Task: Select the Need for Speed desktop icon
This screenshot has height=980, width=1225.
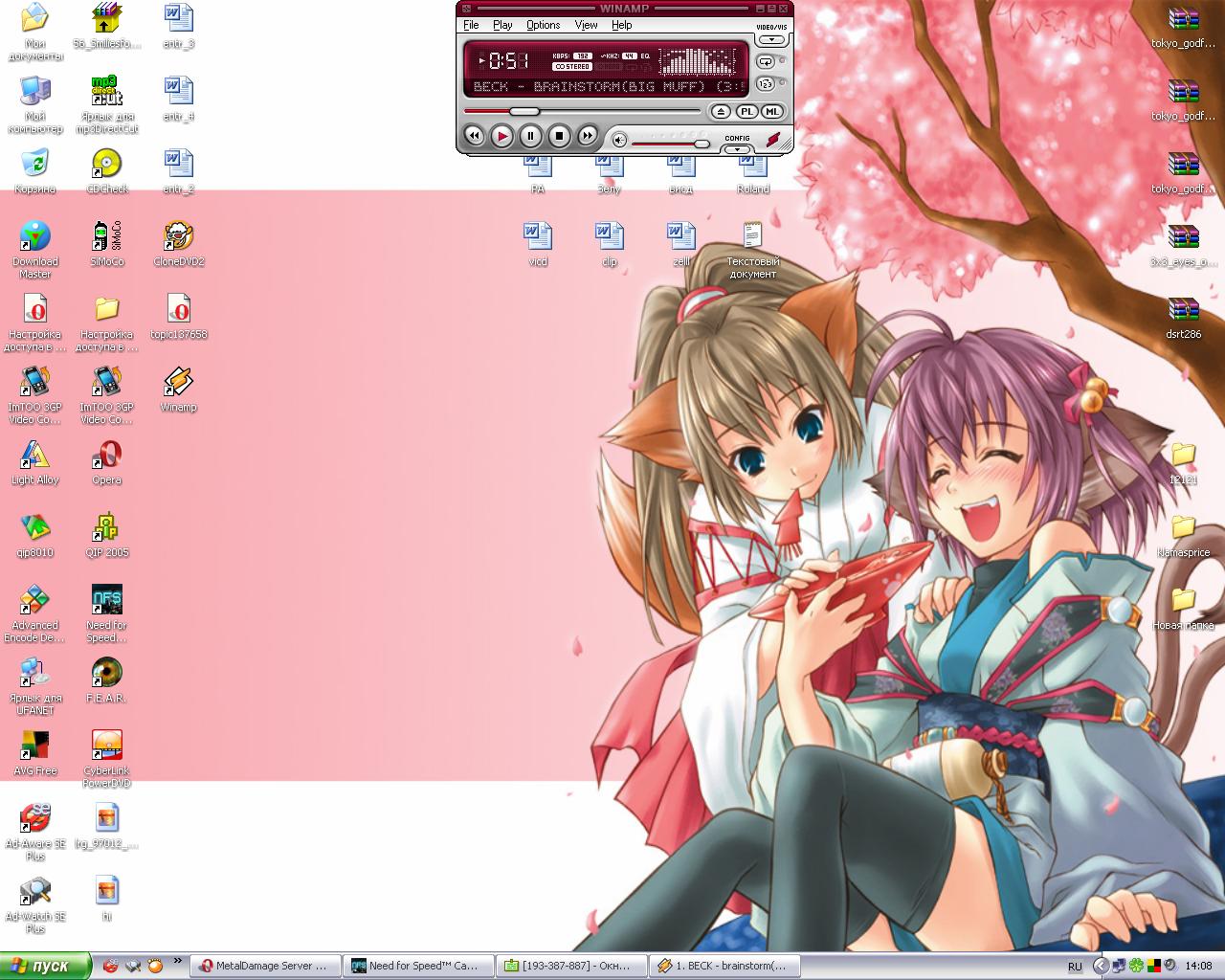Action: [107, 613]
